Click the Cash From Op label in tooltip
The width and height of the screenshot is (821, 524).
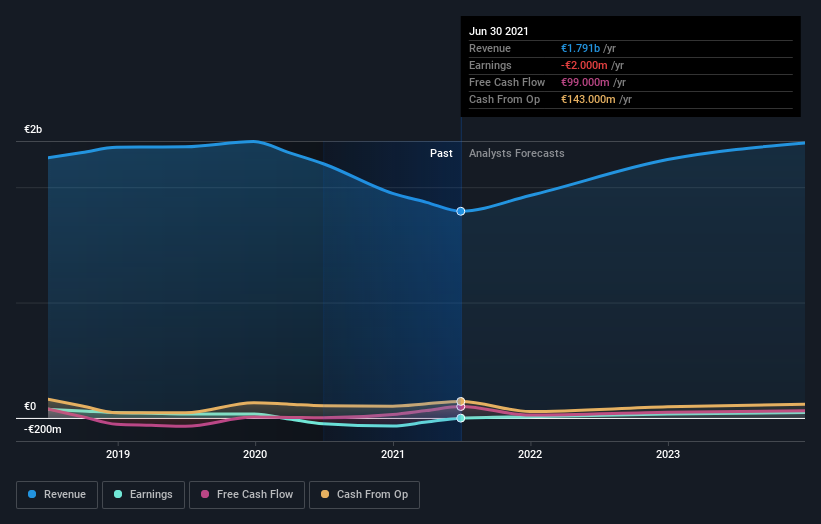[504, 99]
